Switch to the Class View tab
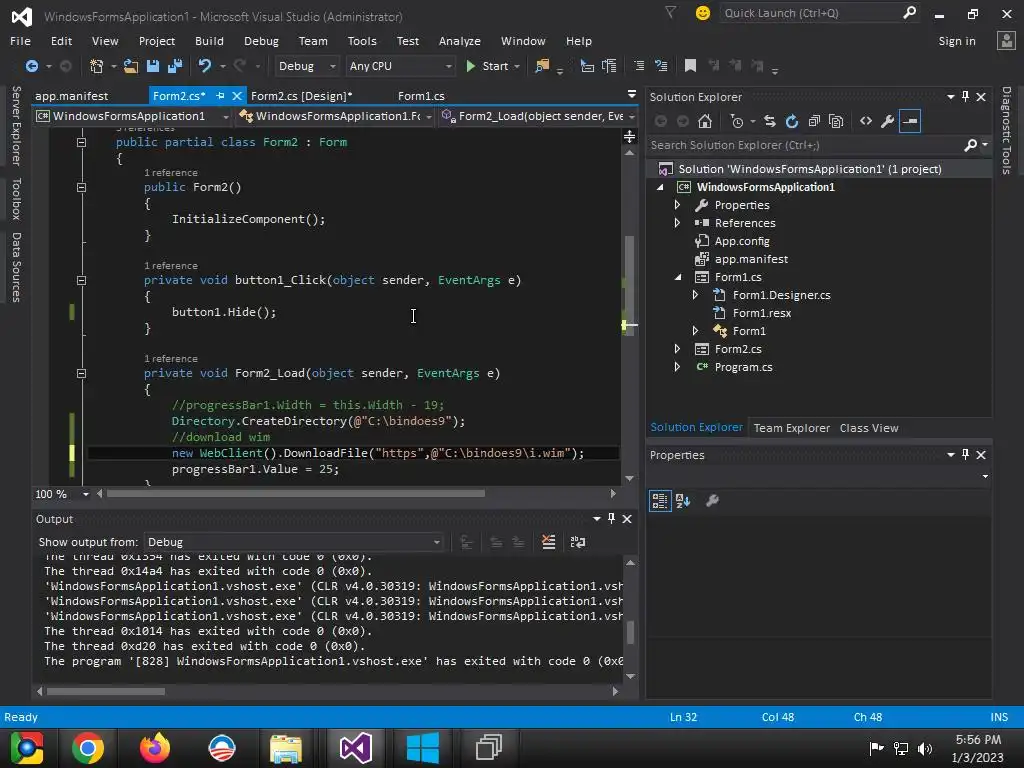This screenshot has width=1024, height=768. click(869, 428)
